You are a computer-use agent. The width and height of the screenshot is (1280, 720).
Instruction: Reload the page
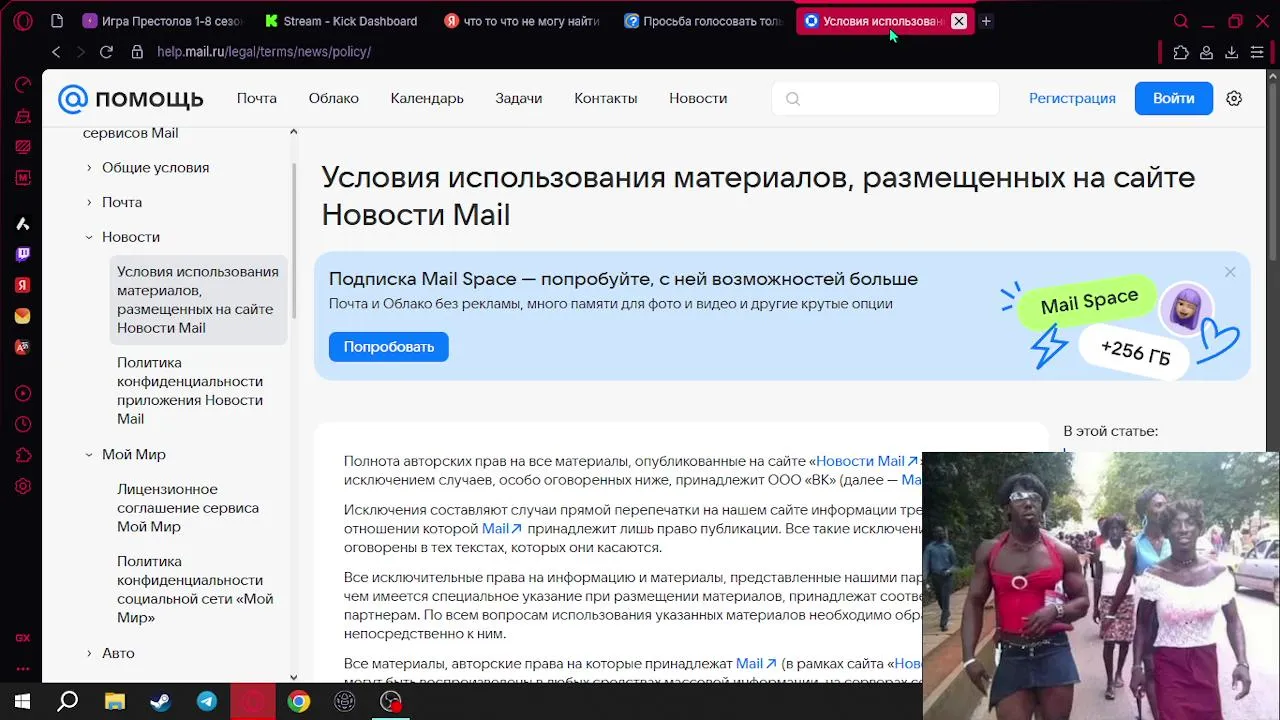(x=106, y=51)
